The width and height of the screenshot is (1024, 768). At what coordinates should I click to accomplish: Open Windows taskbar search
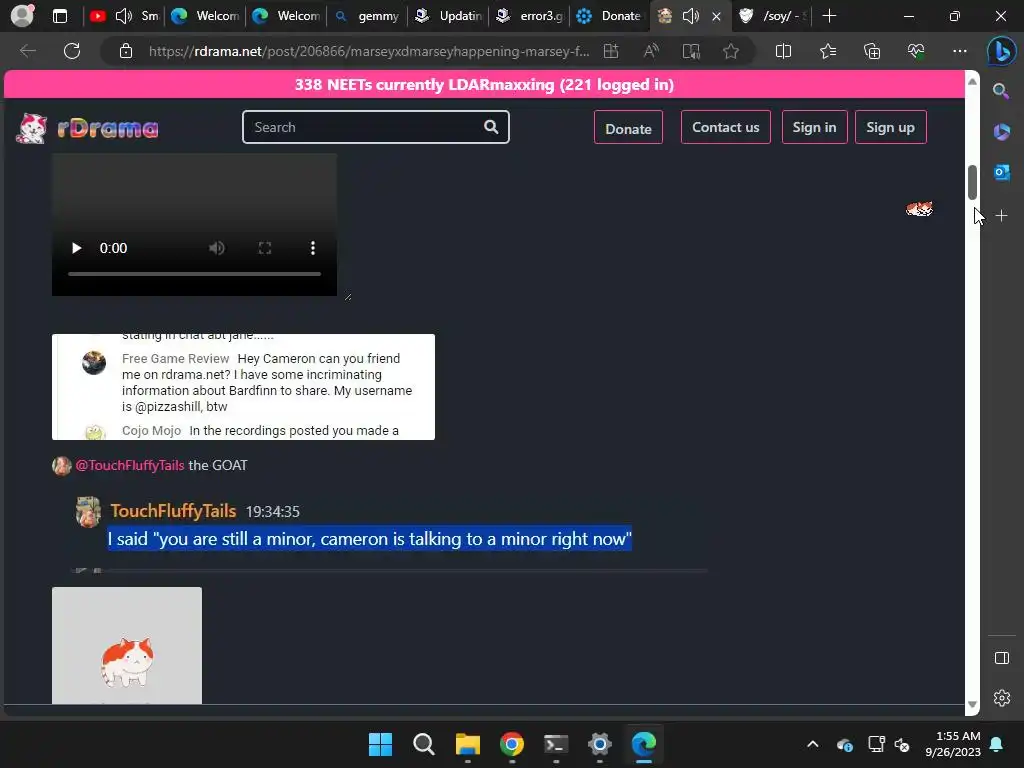pyautogui.click(x=424, y=744)
